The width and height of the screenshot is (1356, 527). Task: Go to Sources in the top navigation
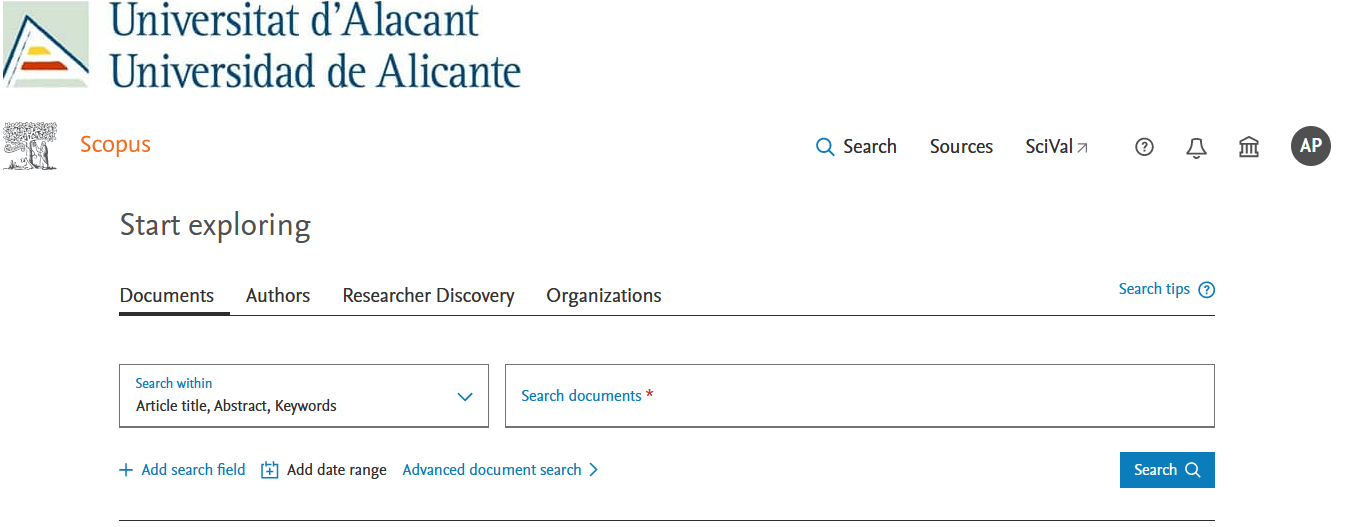coord(961,147)
